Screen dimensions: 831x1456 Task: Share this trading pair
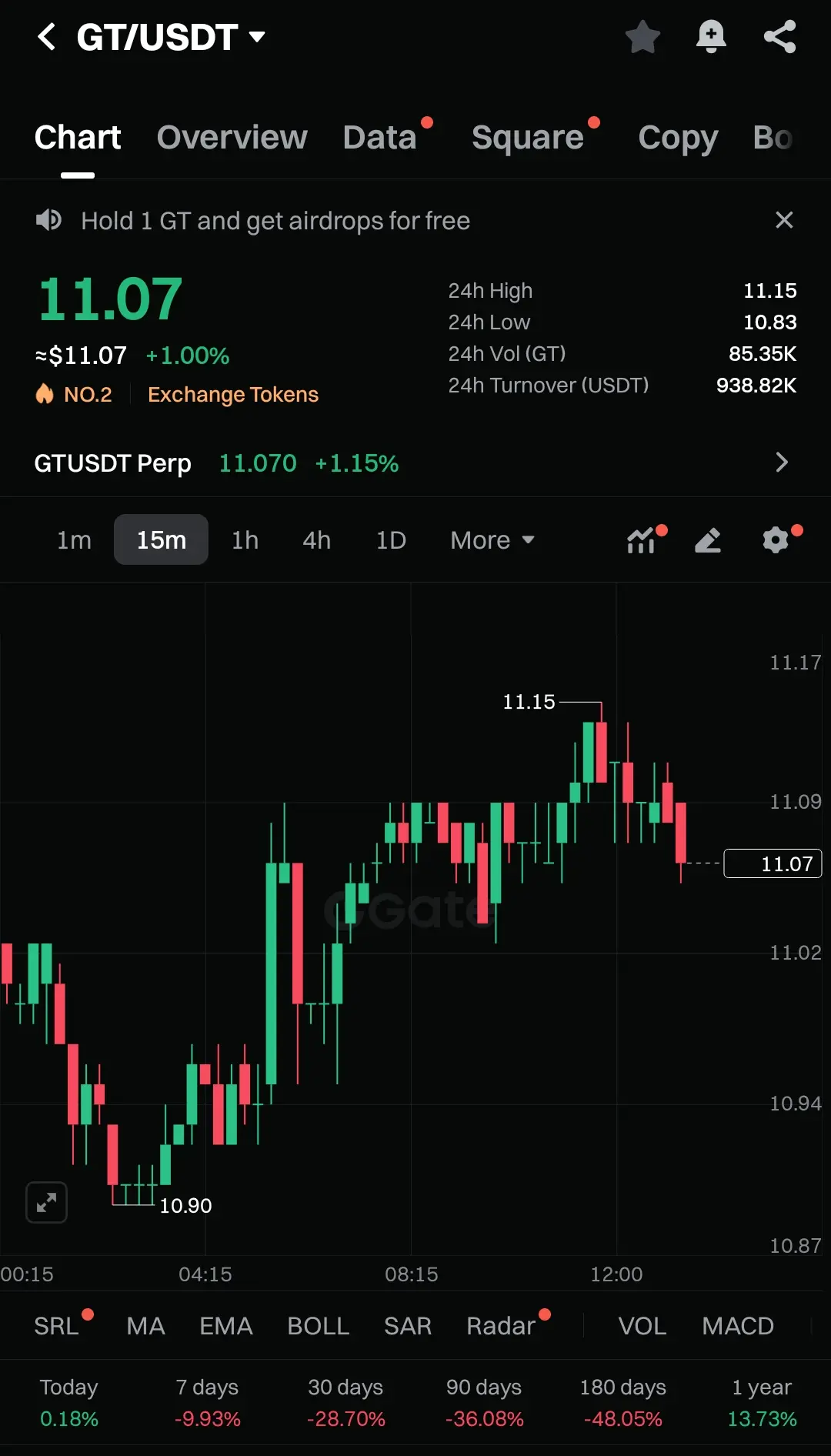pyautogui.click(x=779, y=37)
